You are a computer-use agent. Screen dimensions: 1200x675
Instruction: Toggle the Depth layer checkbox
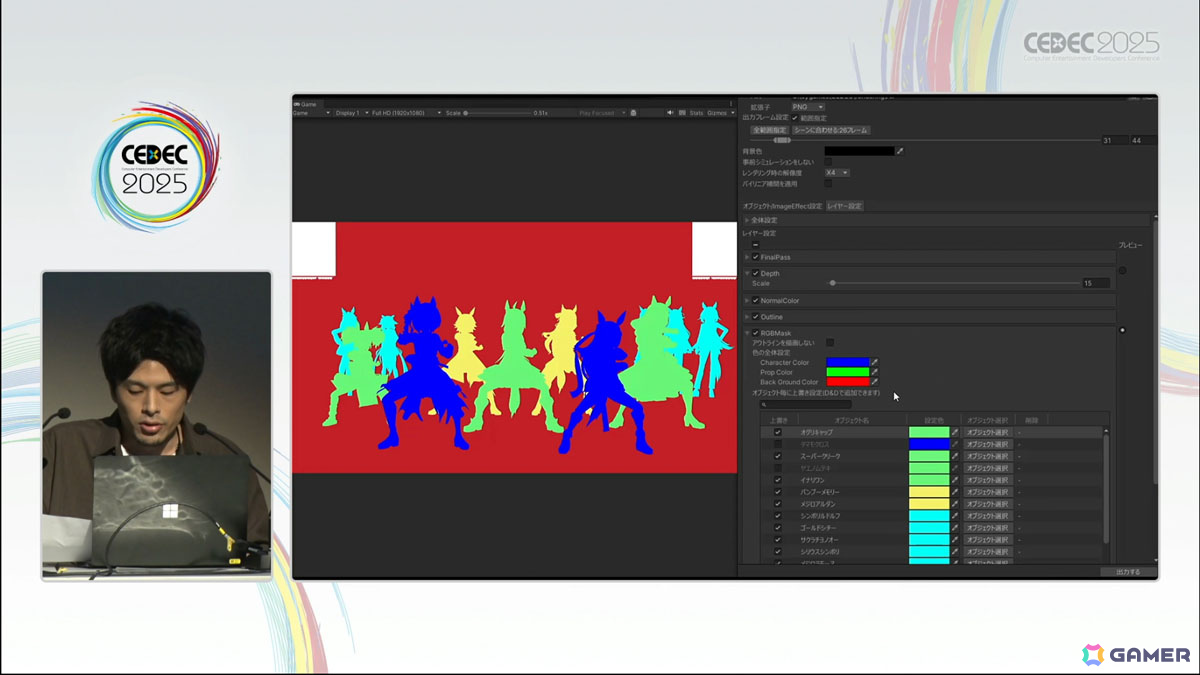(x=756, y=273)
